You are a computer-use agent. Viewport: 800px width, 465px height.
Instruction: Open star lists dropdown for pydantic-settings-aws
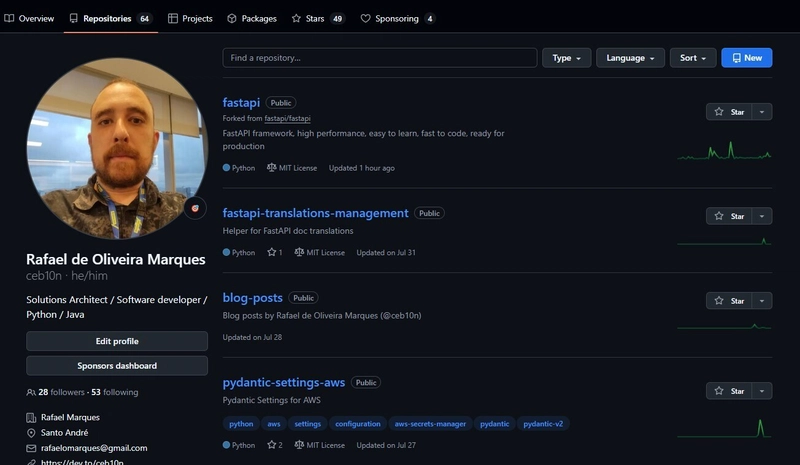pyautogui.click(x=762, y=391)
